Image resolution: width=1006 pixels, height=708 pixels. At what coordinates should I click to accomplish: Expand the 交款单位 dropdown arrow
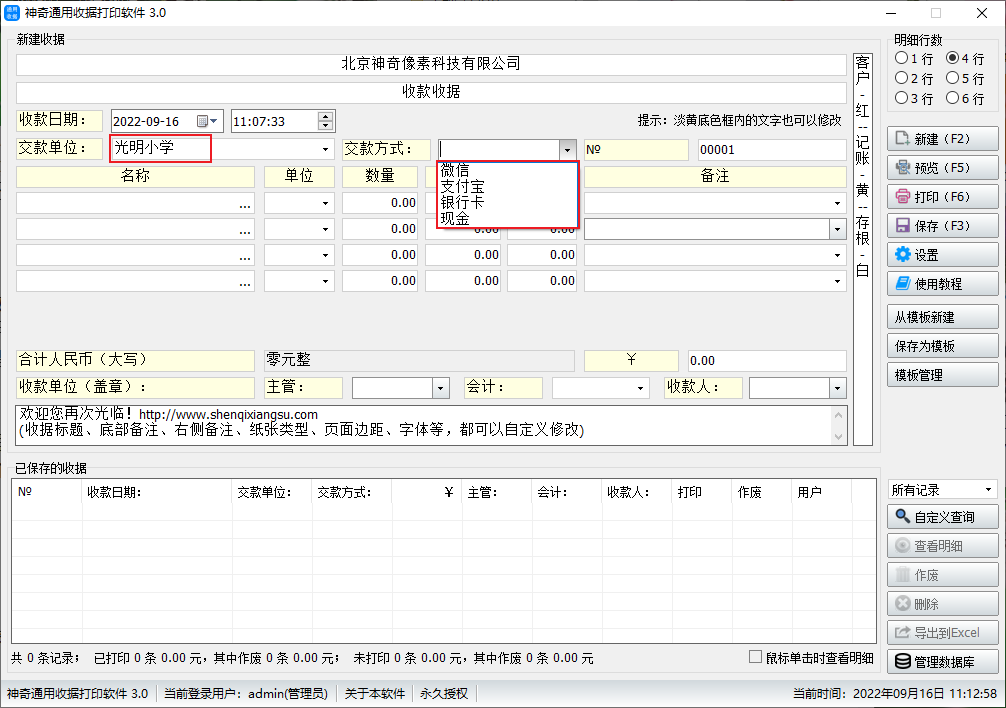325,149
